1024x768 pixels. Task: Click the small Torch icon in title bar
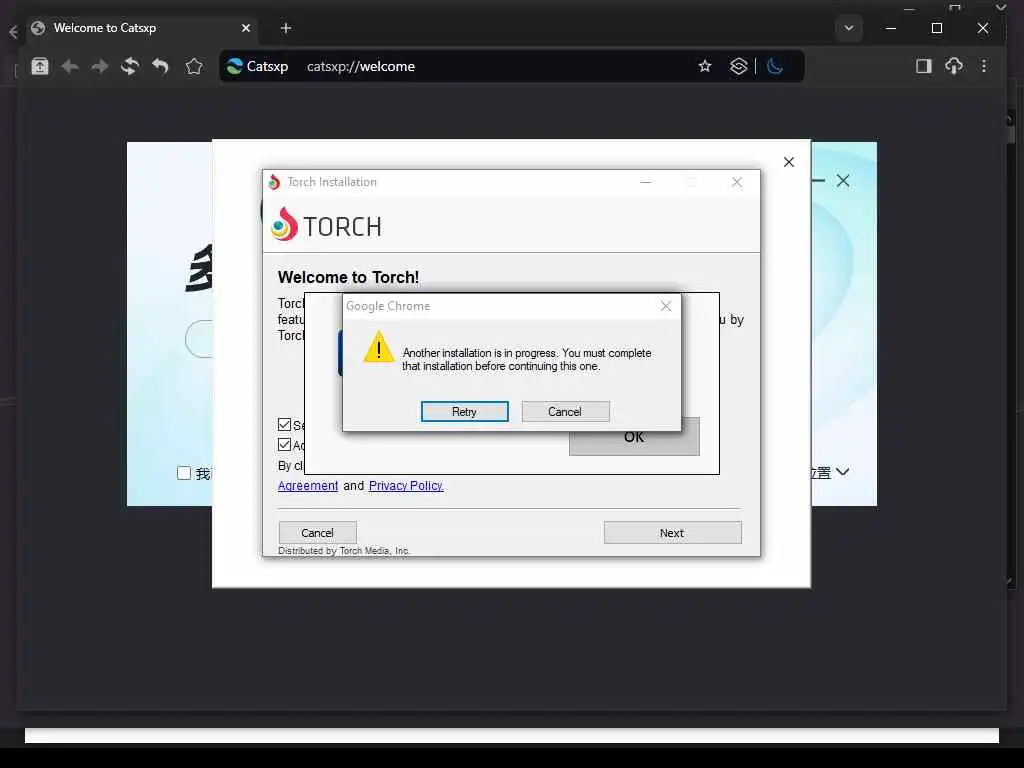tap(274, 182)
